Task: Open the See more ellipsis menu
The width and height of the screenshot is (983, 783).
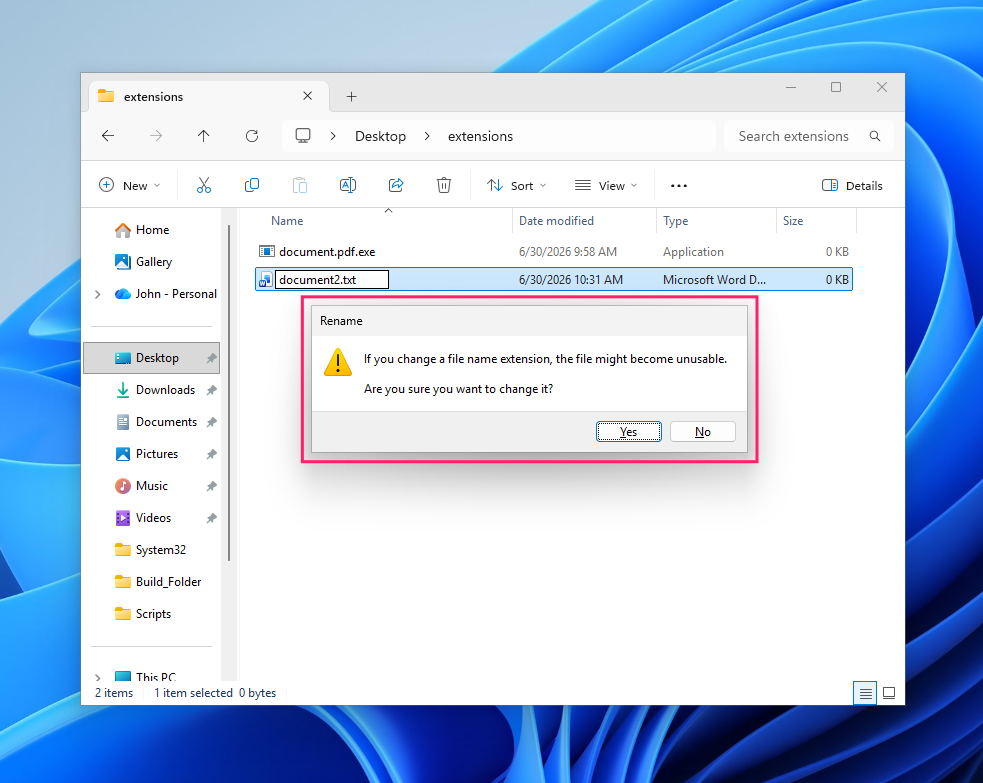Action: [x=679, y=186]
